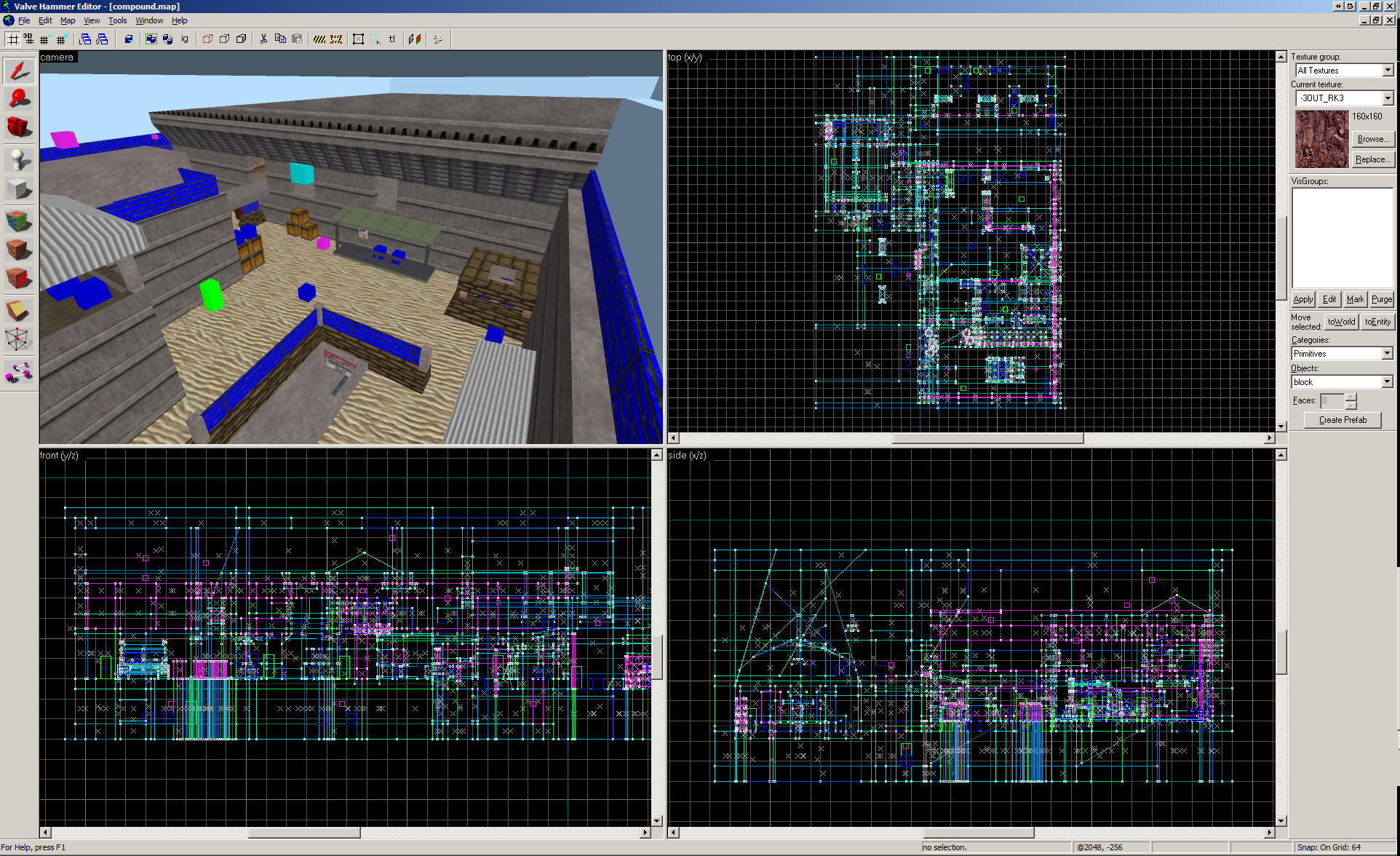Viewport: 1400px width, 856px height.
Task: Select the Path tool
Action: click(19, 372)
